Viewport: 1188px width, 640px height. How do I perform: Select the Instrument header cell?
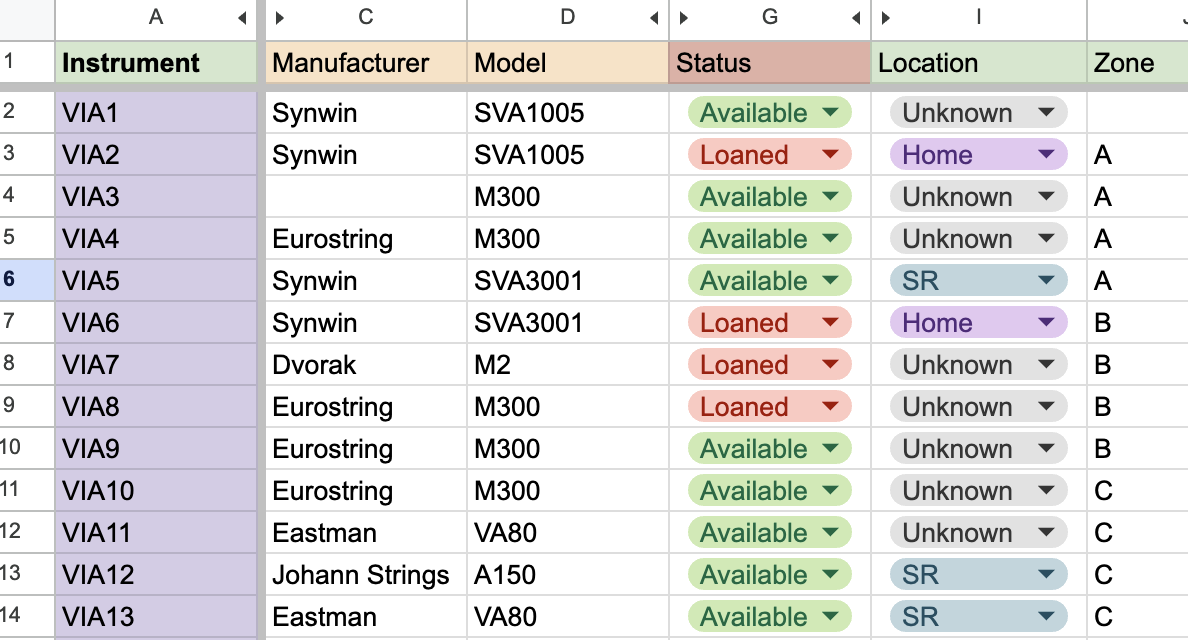156,62
